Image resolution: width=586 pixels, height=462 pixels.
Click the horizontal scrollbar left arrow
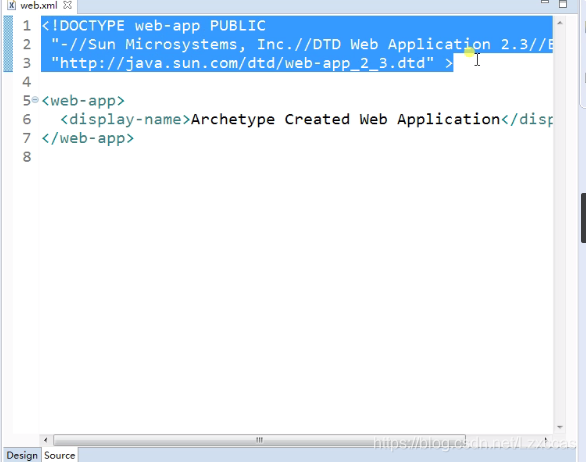tap(46, 440)
